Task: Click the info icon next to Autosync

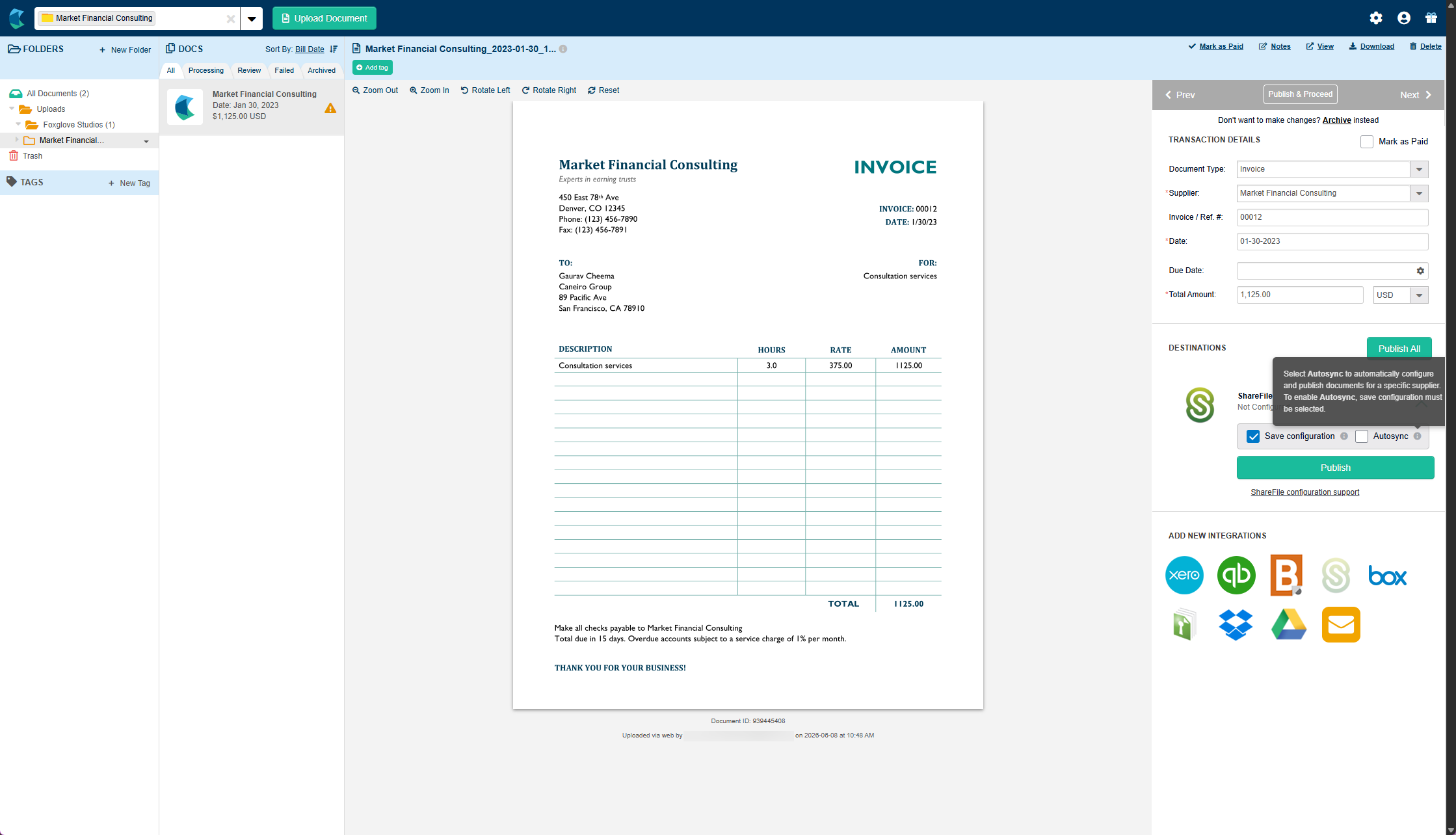Action: 1418,436
